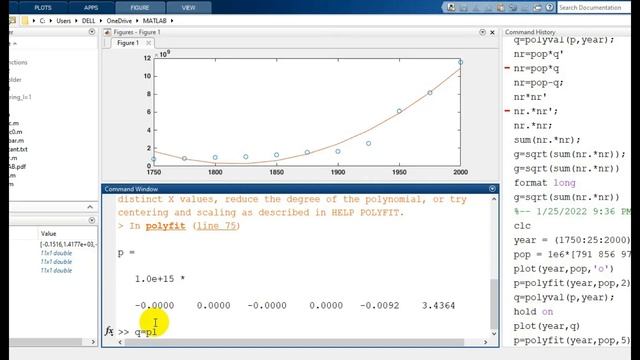Click Users in the folder path

(64, 20)
